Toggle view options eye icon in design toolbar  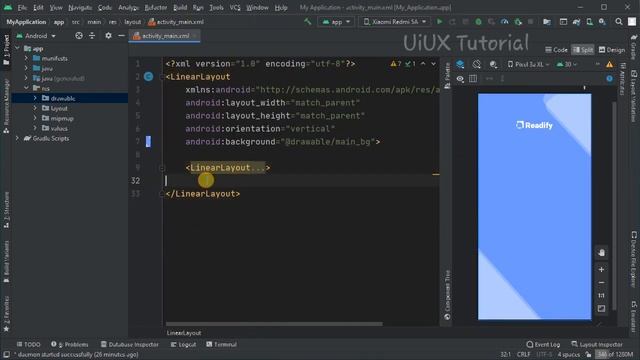point(460,78)
